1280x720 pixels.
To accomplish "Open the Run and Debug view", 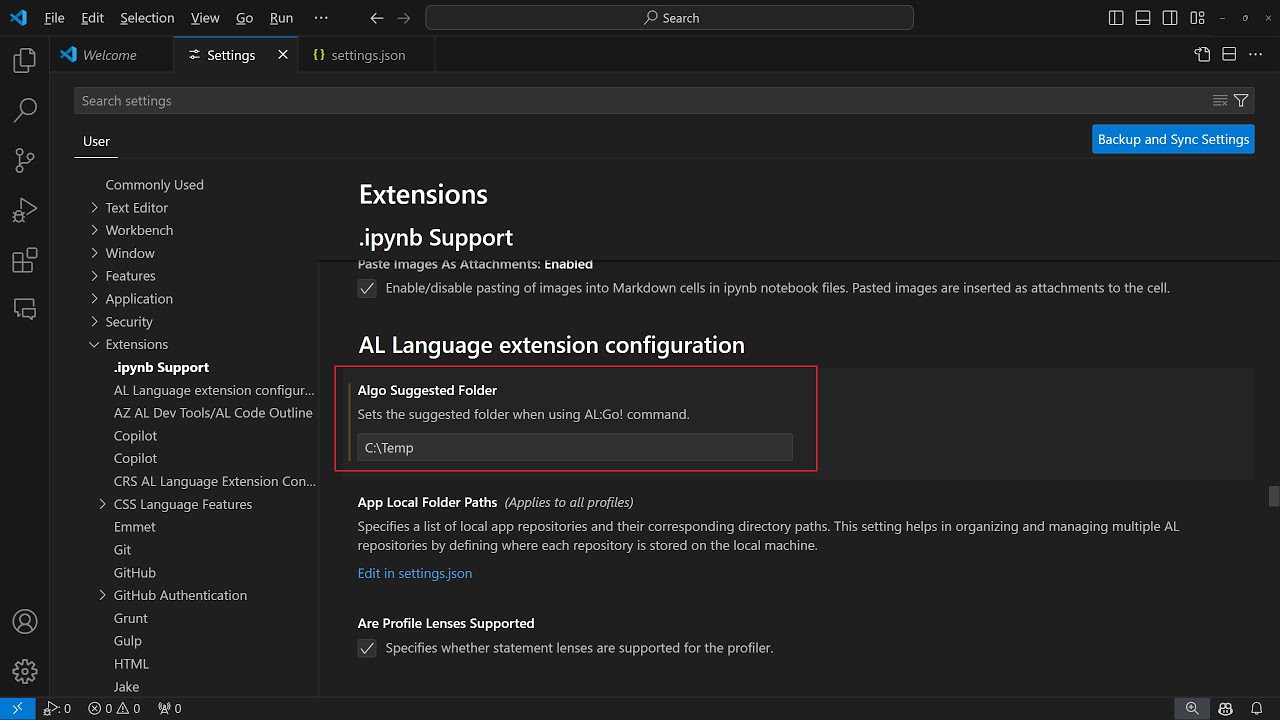I will [25, 210].
